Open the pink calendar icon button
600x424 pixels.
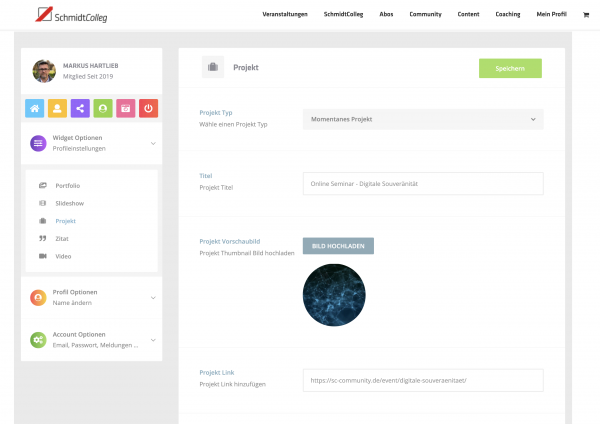(125, 108)
